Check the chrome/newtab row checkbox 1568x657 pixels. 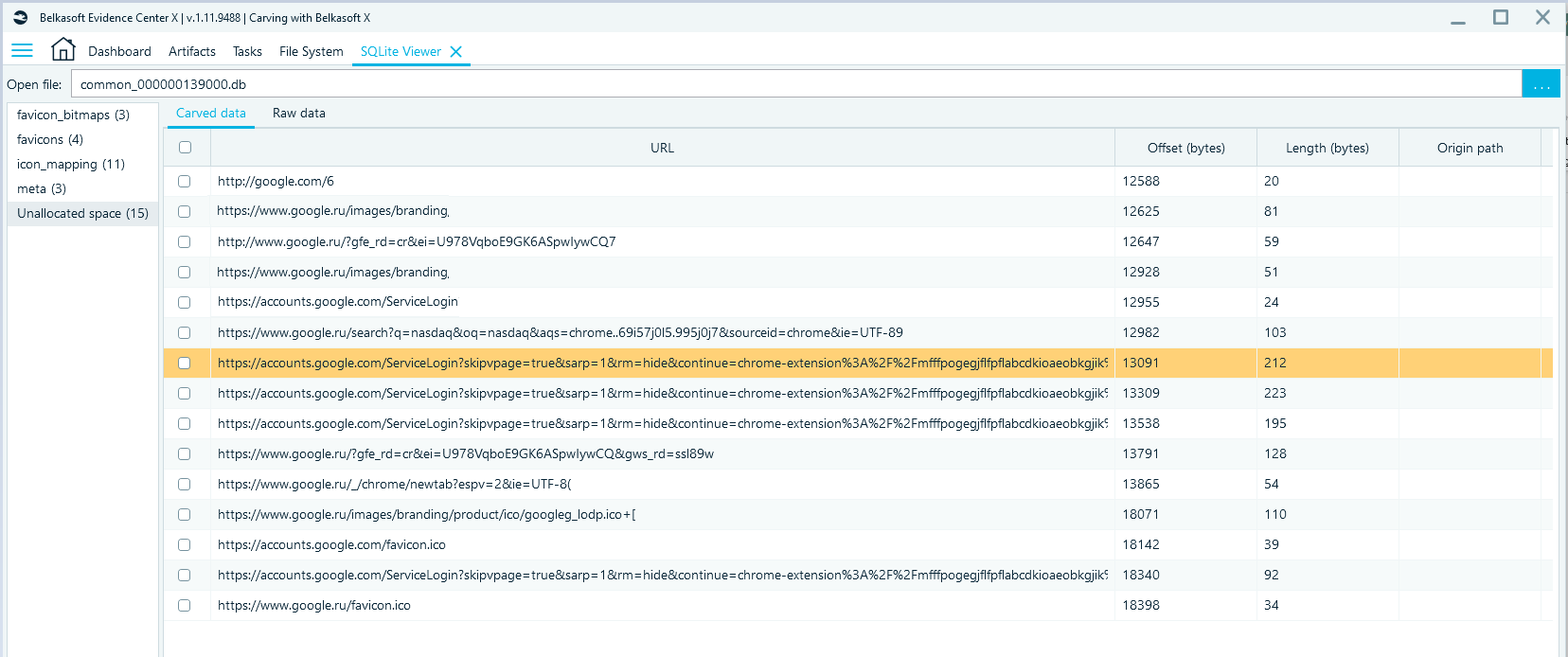[x=185, y=485]
